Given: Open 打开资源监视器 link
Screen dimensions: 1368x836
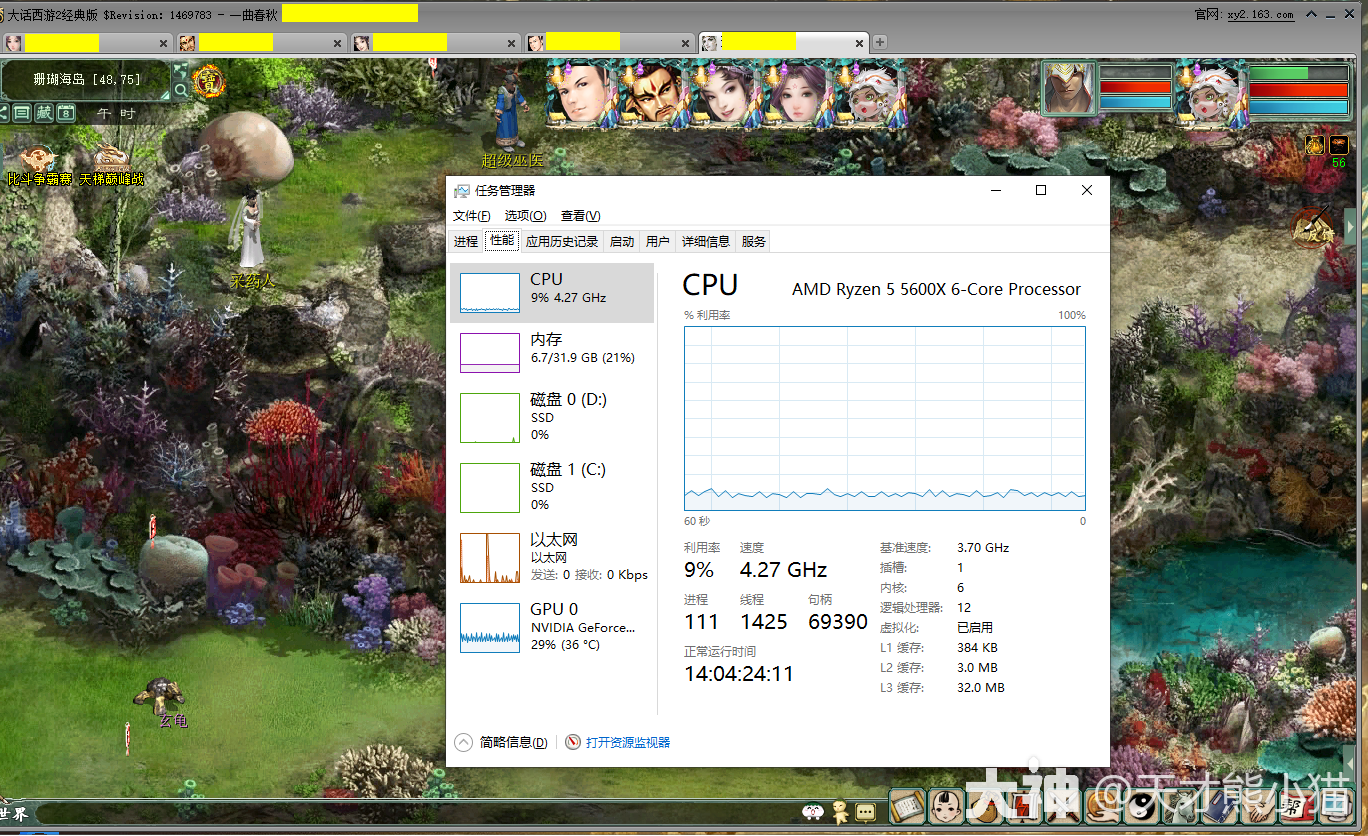Looking at the screenshot, I should (627, 742).
